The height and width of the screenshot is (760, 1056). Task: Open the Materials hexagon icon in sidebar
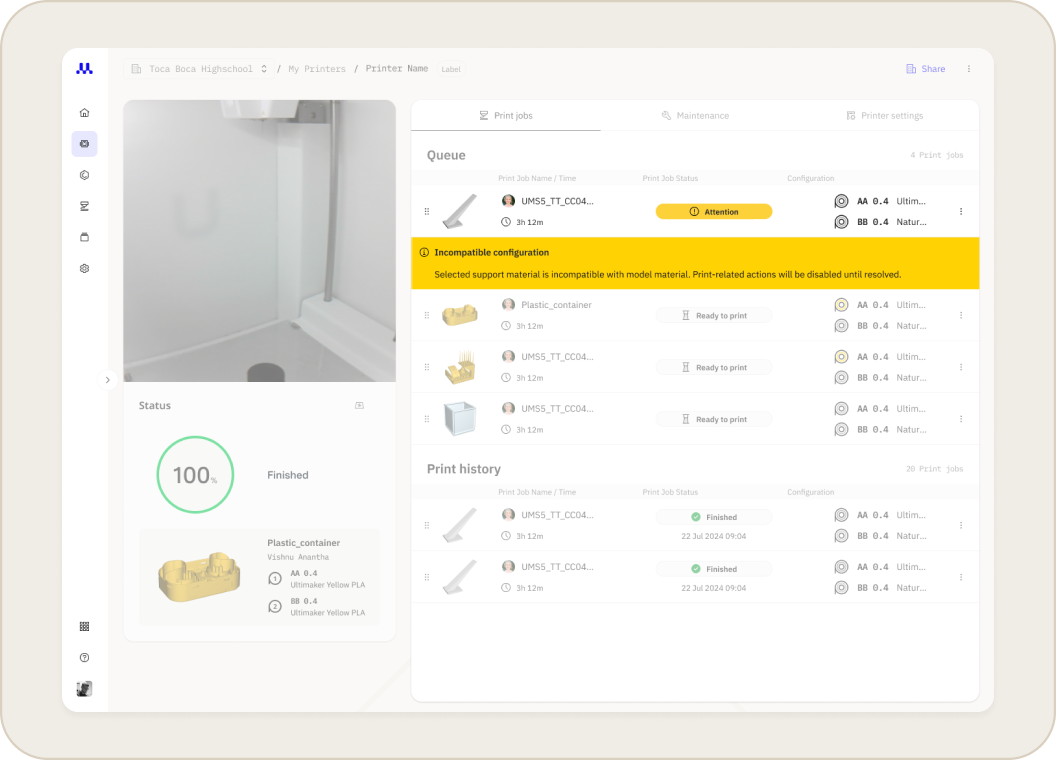coord(84,175)
